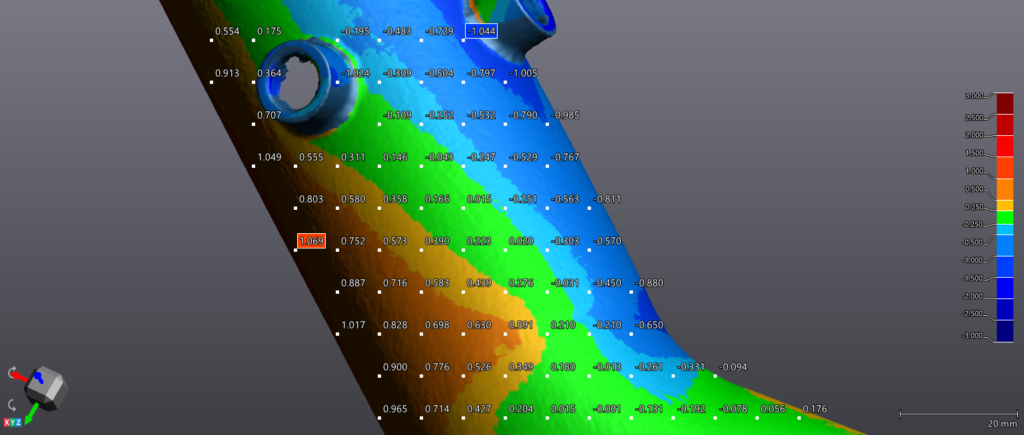Click the -1.500 legend value
Screen dimensions: 1024x435
(973, 278)
